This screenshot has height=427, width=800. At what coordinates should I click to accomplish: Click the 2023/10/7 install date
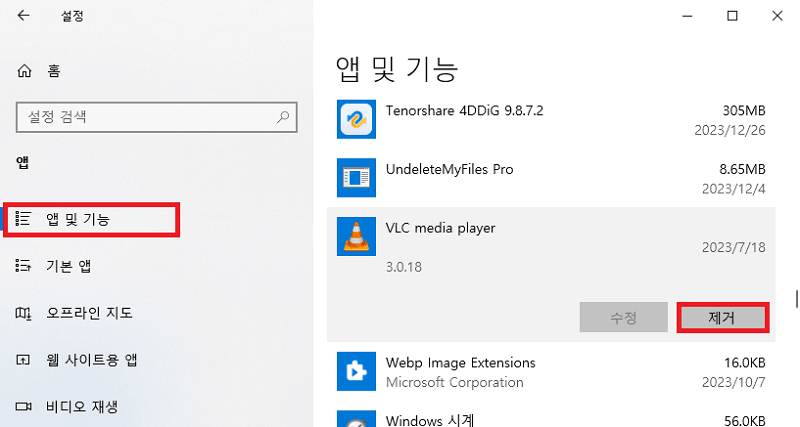pyautogui.click(x=734, y=383)
